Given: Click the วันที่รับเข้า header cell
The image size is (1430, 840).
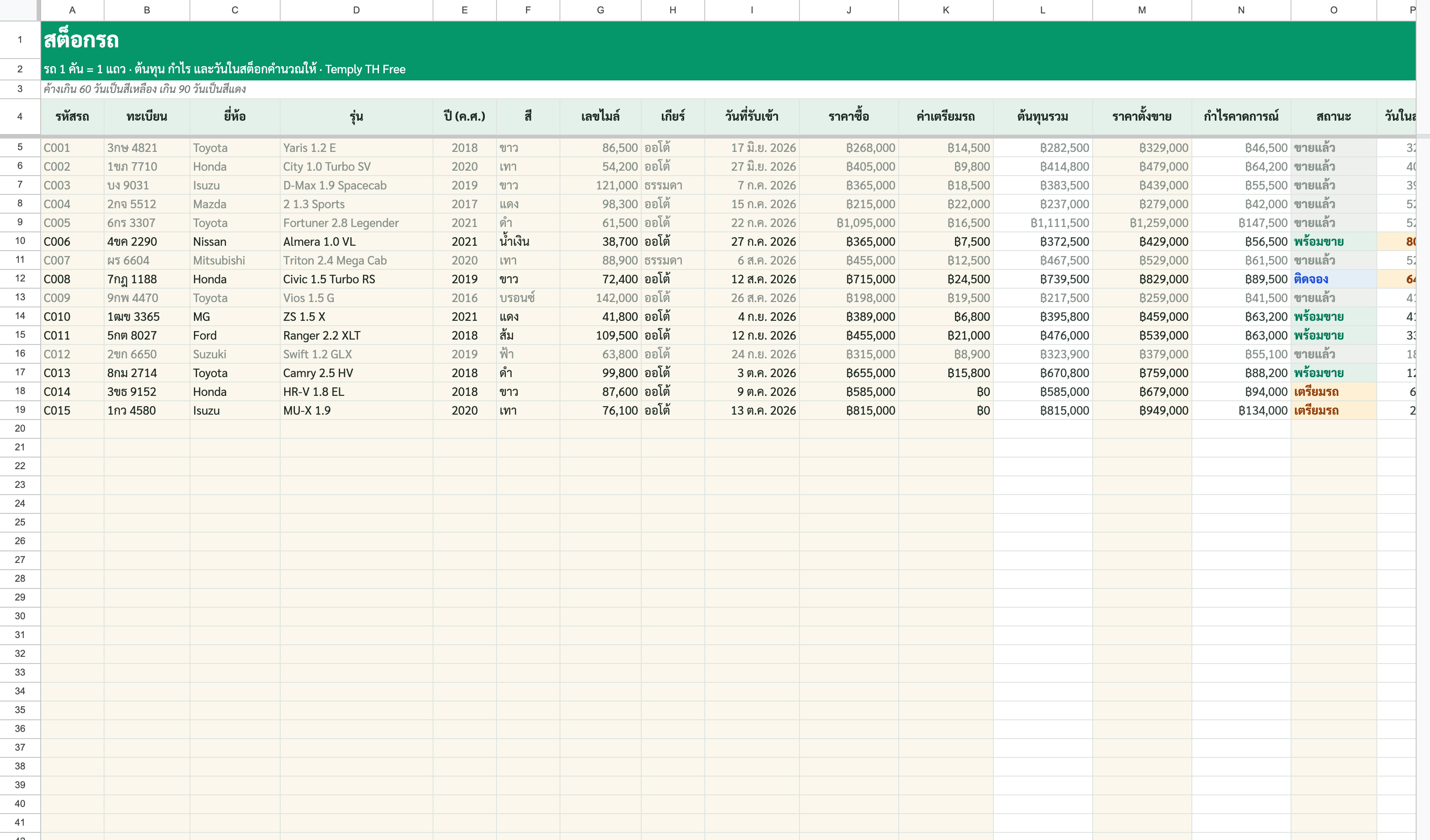Looking at the screenshot, I should (x=751, y=116).
